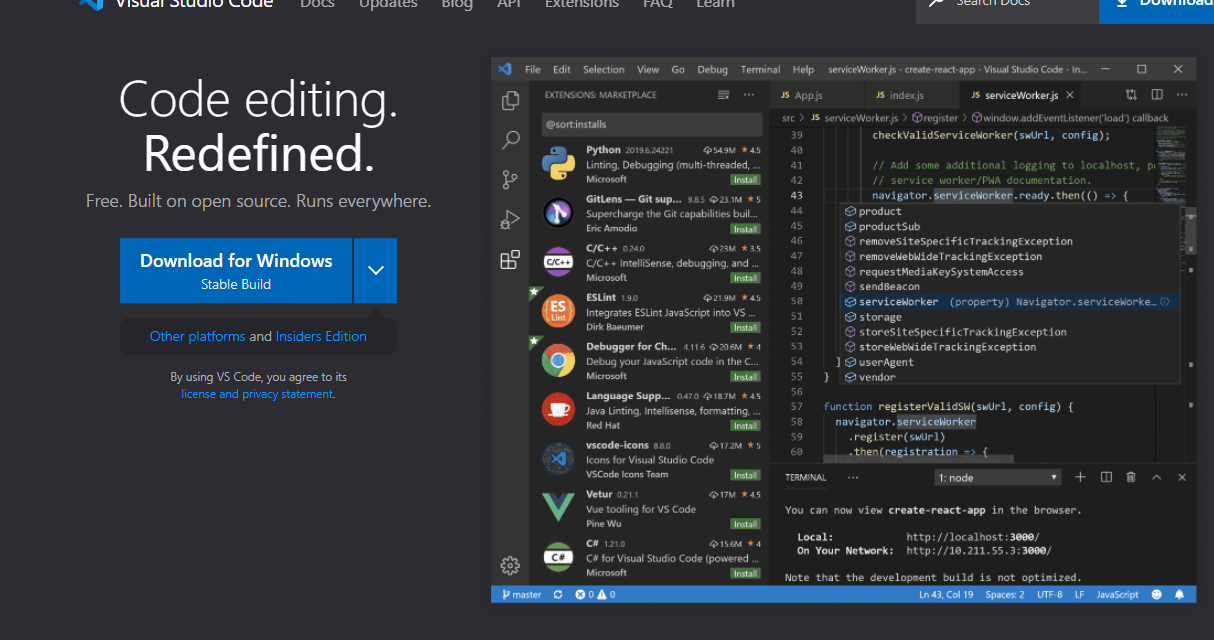This screenshot has height=640, width=1214.
Task: Click Install for the C# extension
Action: (745, 573)
